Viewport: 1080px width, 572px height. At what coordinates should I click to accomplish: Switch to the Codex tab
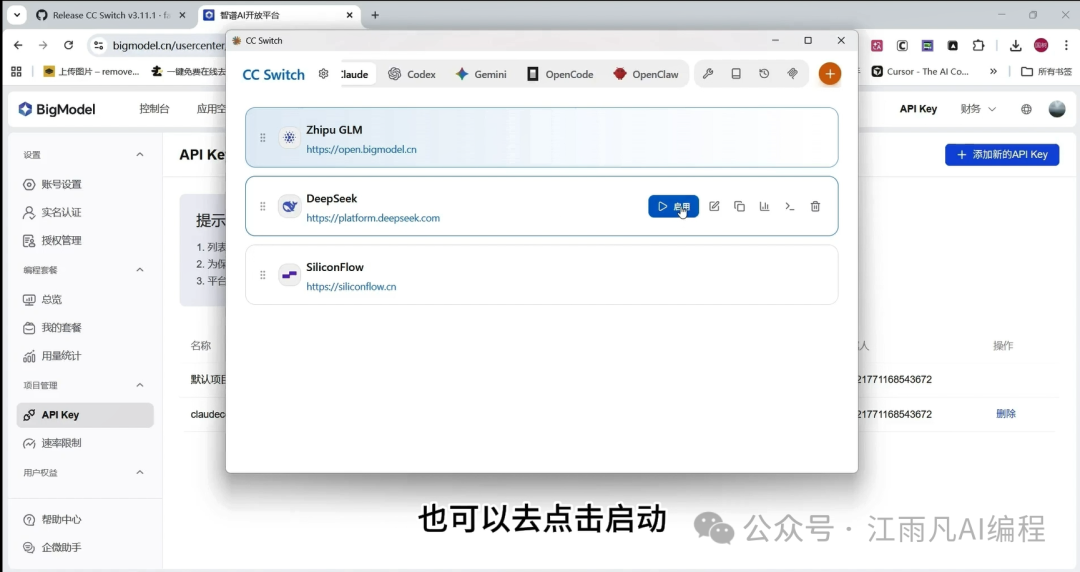[x=412, y=74]
